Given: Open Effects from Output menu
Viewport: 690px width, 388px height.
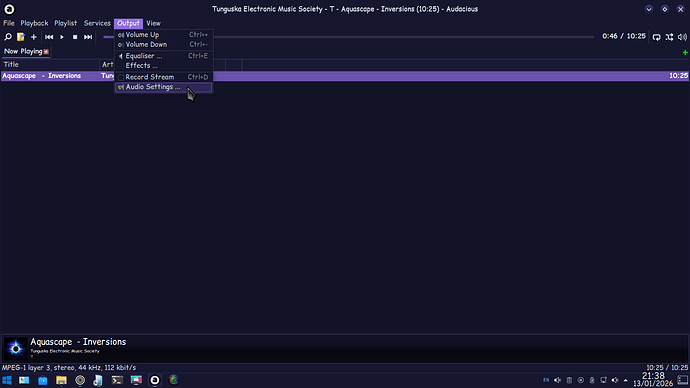Looking at the screenshot, I should tap(164, 66).
